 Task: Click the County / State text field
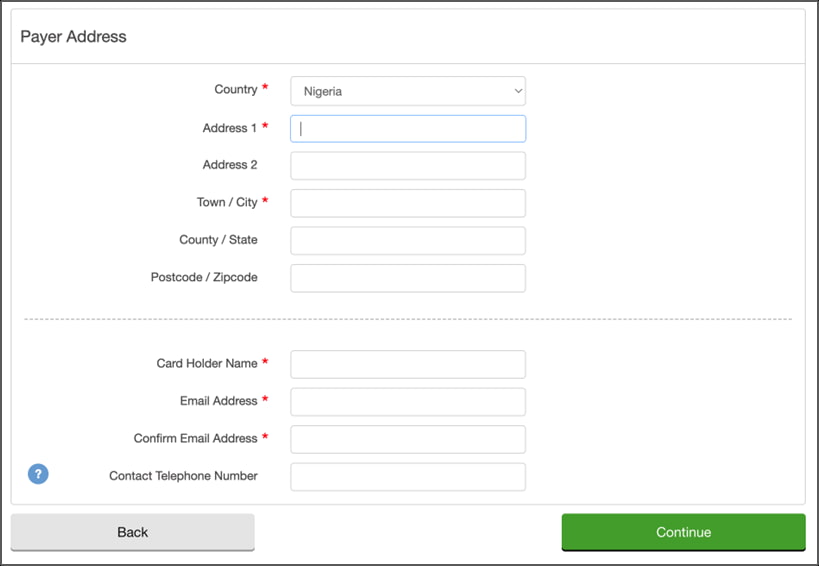(407, 240)
